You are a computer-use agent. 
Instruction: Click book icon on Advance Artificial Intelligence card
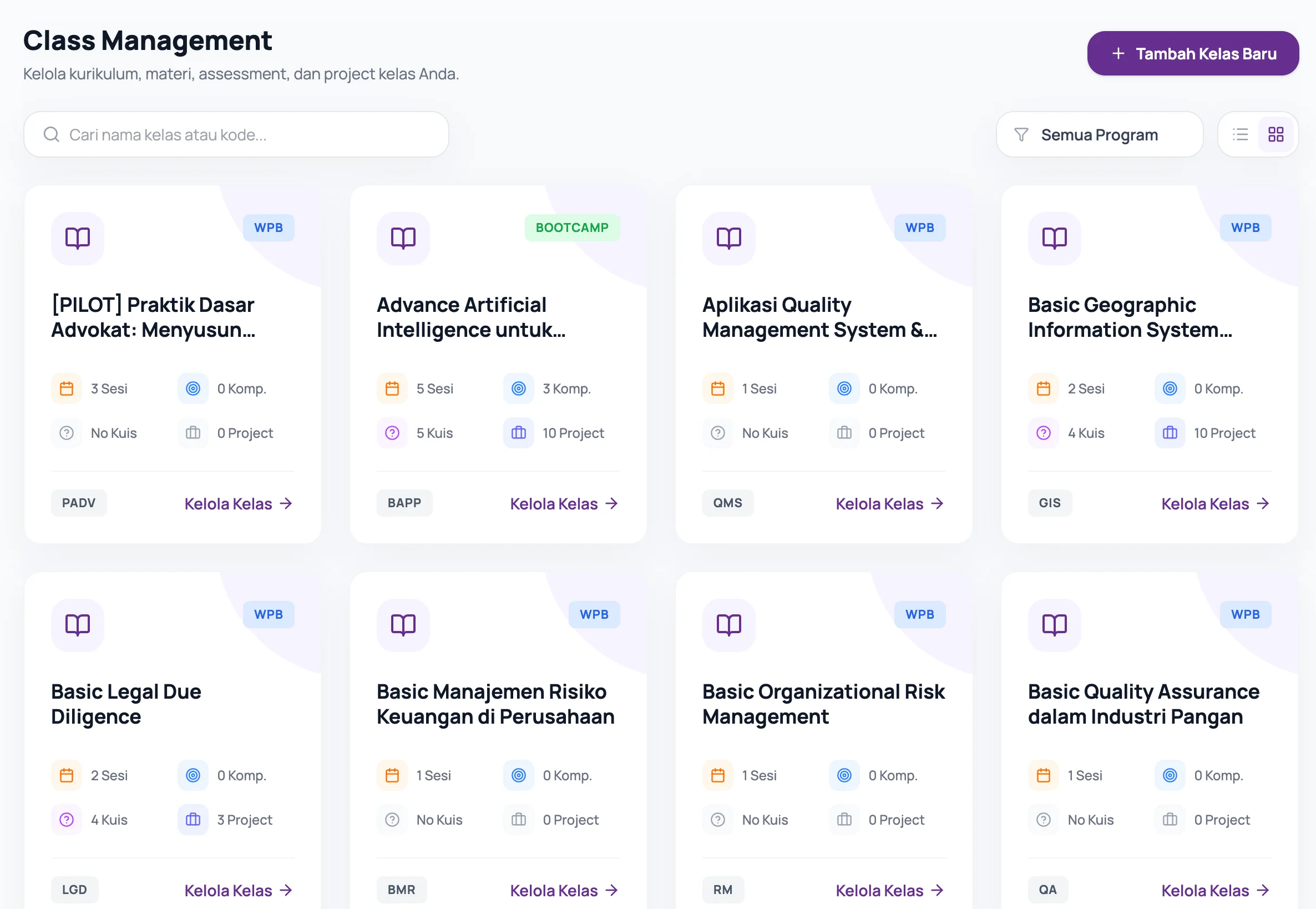[x=403, y=238]
